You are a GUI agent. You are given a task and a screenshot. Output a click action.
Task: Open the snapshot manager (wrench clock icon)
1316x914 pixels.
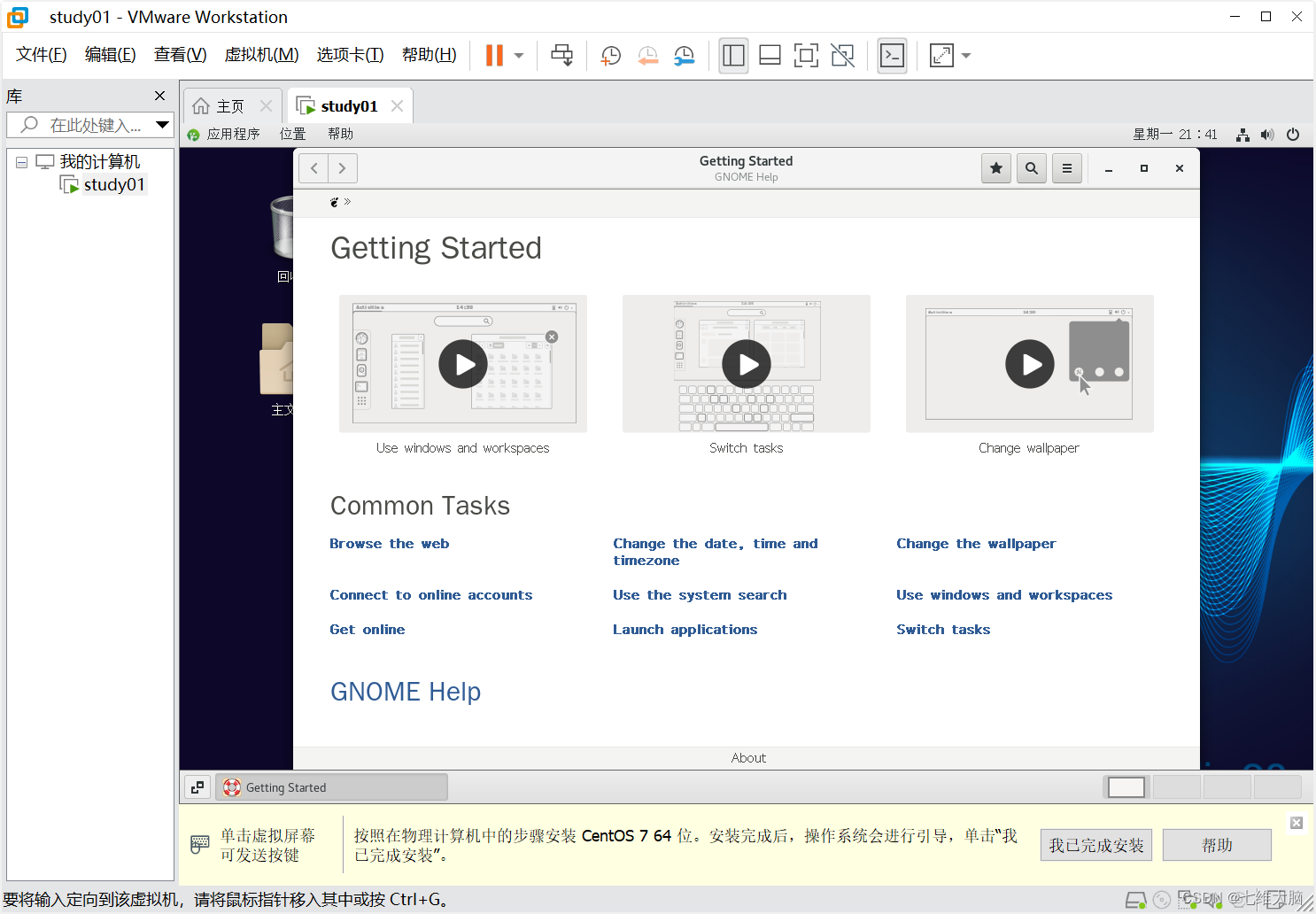[x=684, y=56]
